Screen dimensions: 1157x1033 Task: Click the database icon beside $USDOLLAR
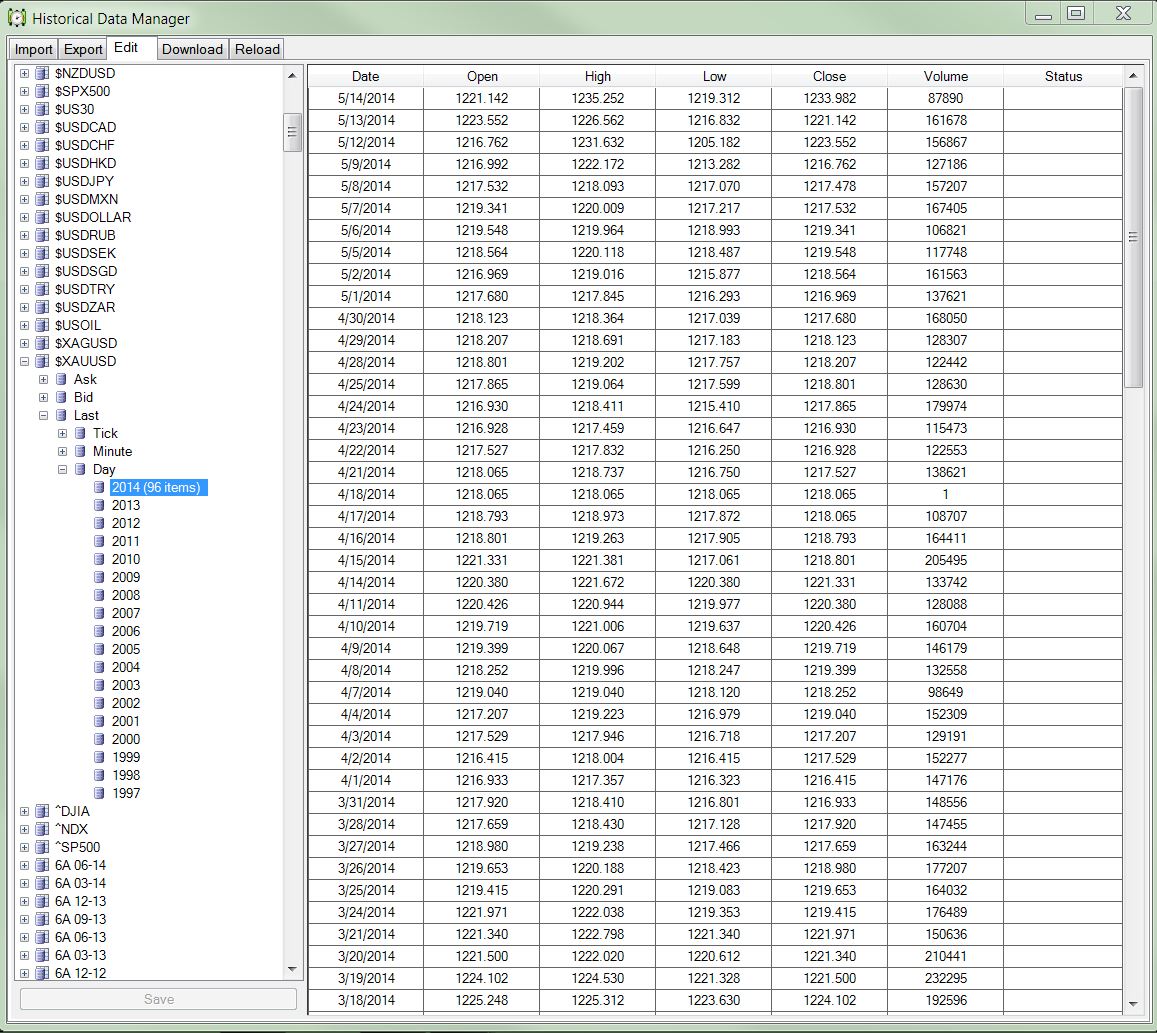tap(43, 218)
